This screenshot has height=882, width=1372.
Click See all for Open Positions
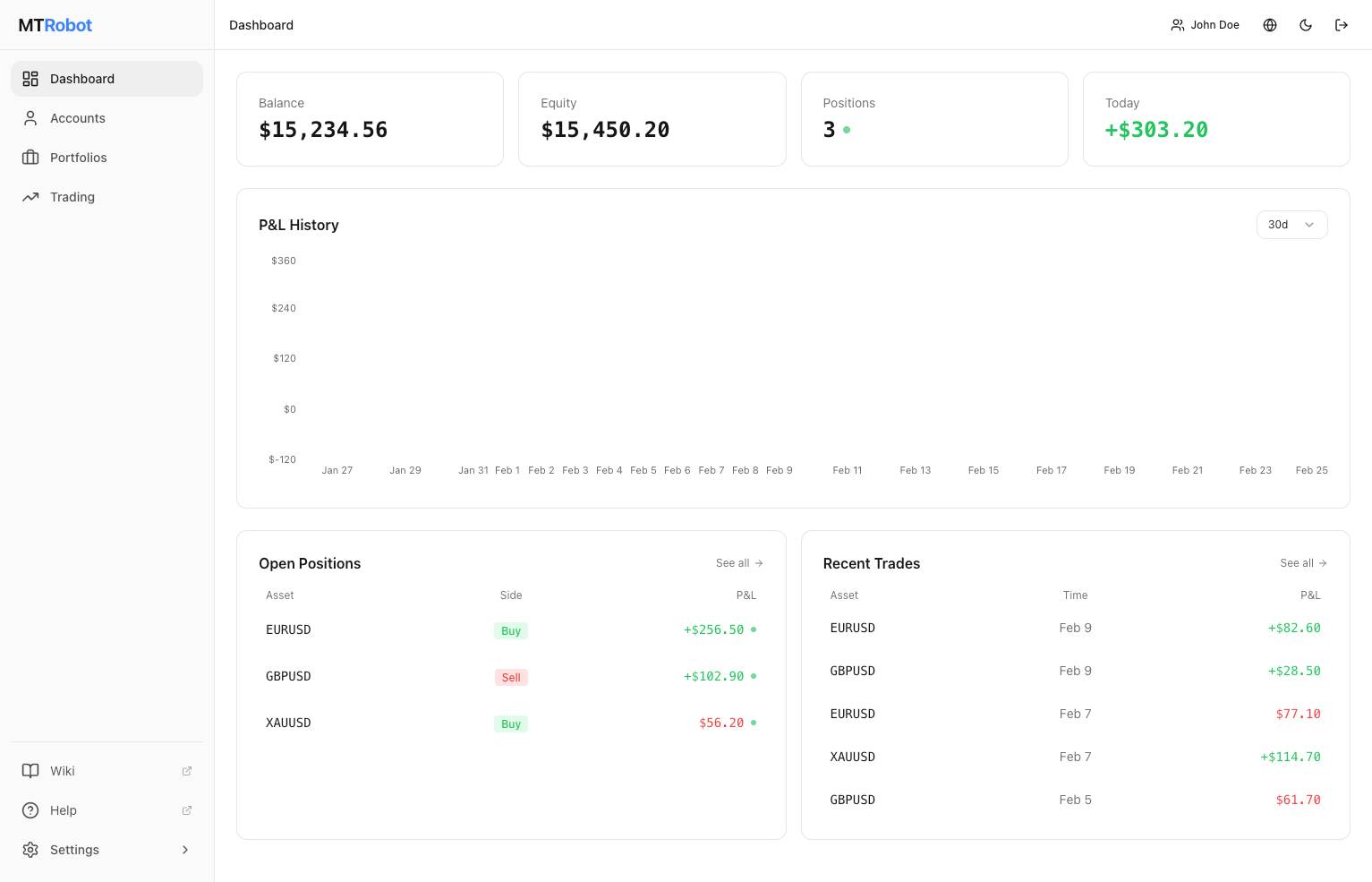coord(739,563)
